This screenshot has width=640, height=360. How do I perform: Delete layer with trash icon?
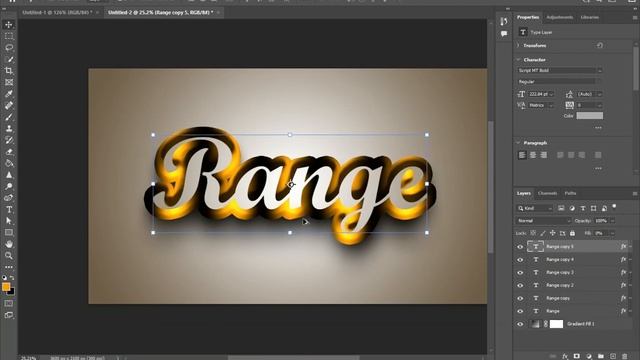click(624, 356)
